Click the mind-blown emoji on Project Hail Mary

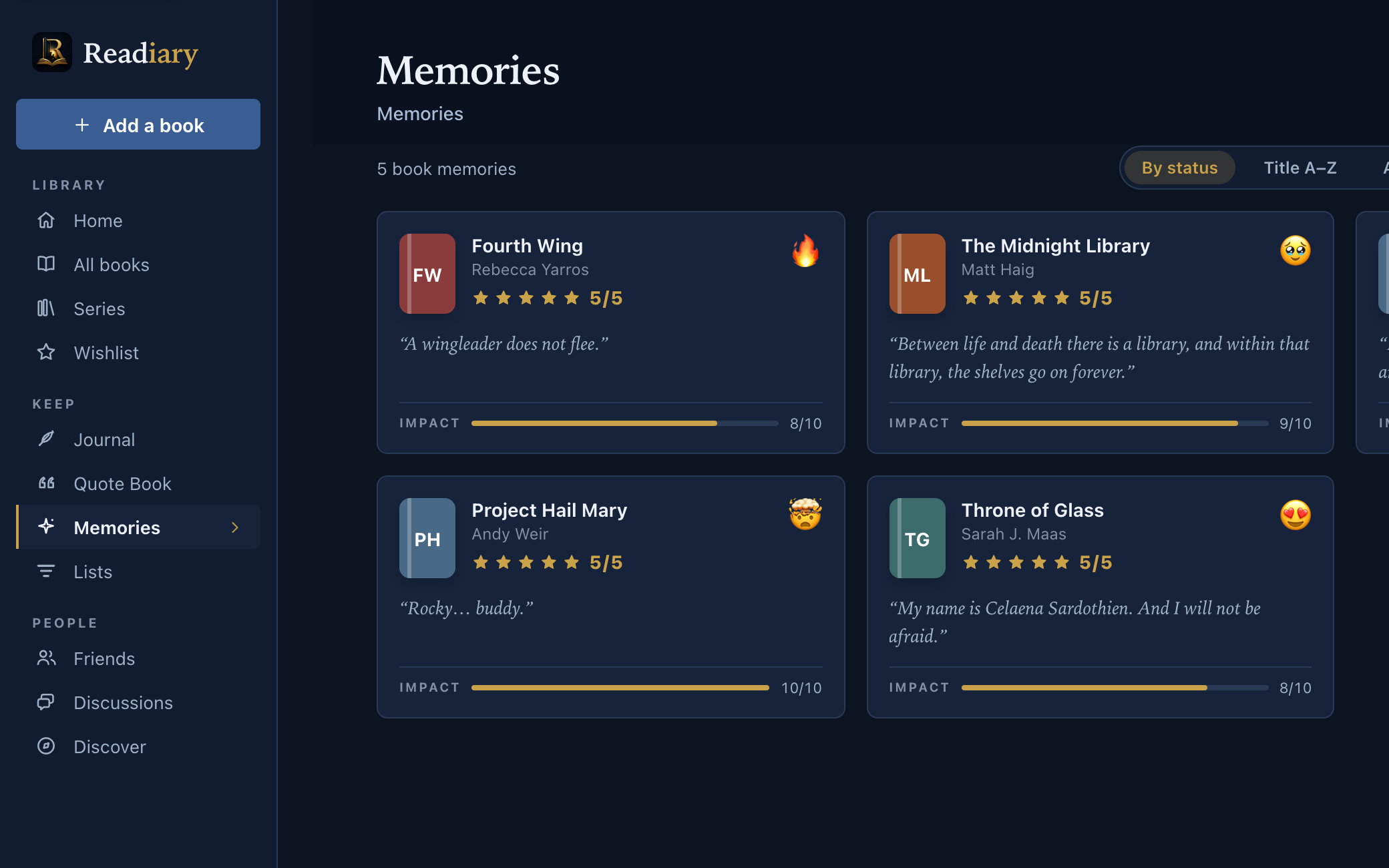805,514
